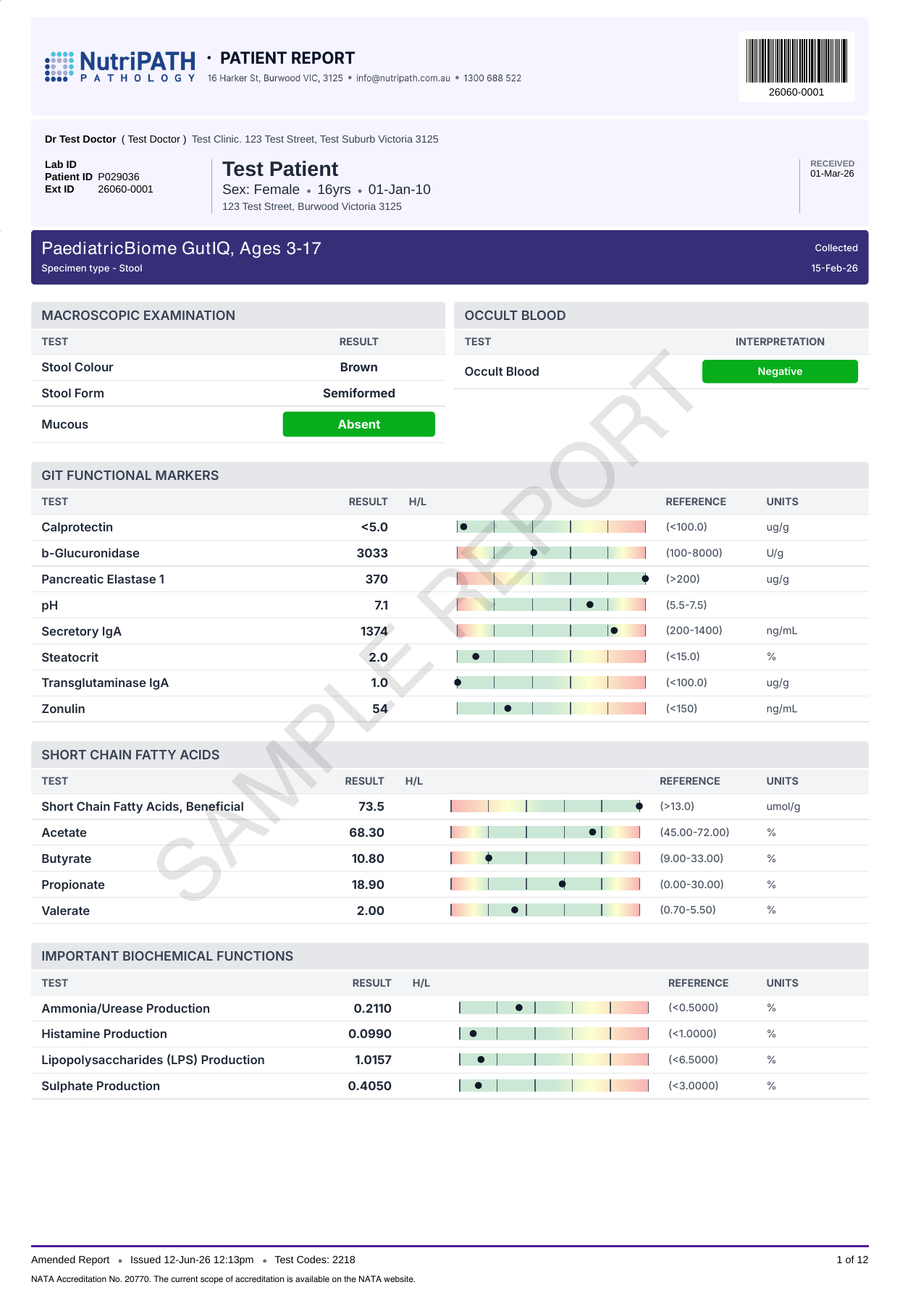Click the NATA Accreditation No. 20770 line

pyautogui.click(x=223, y=1279)
